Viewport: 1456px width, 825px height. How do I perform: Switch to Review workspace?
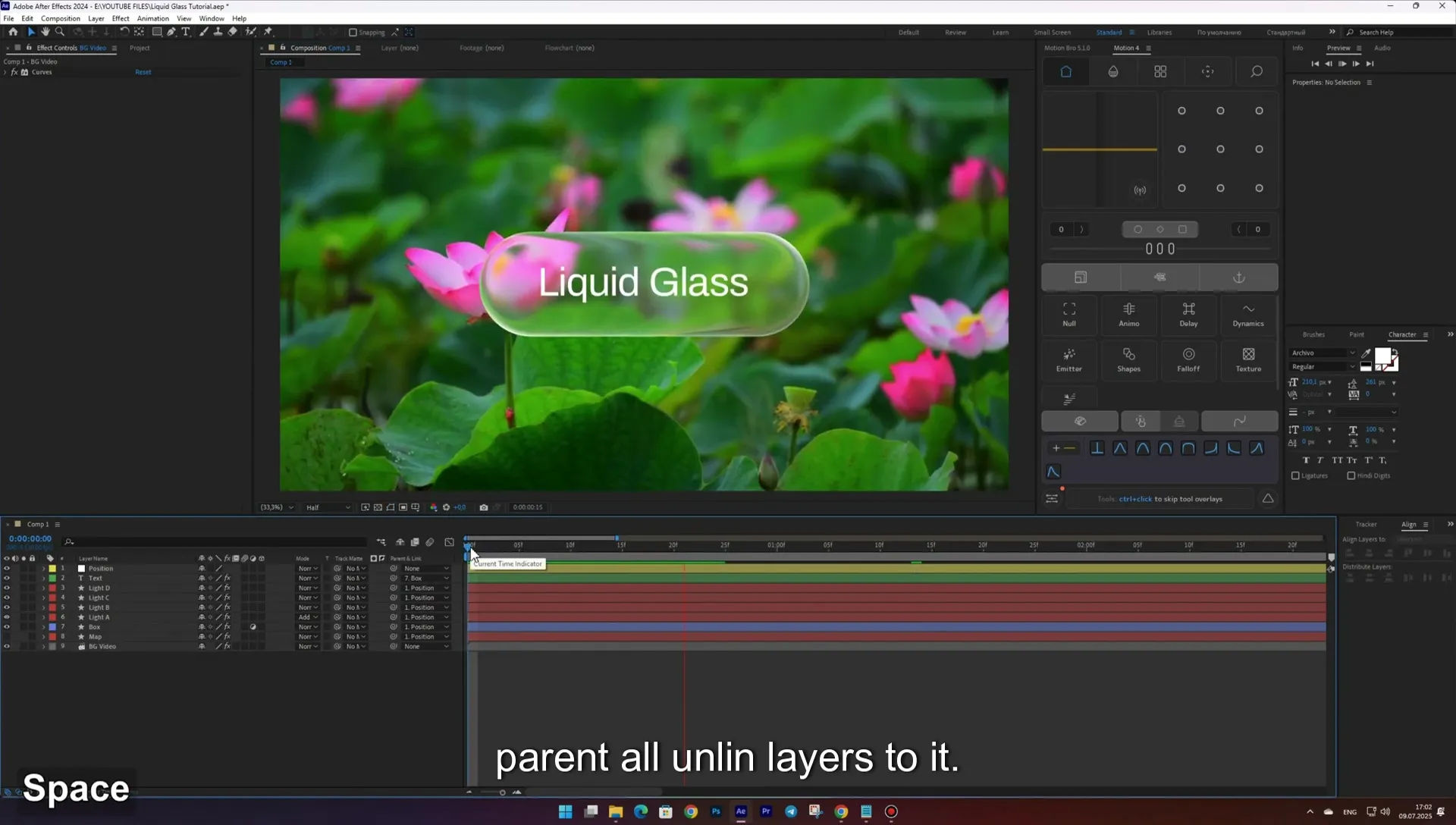[x=955, y=33]
